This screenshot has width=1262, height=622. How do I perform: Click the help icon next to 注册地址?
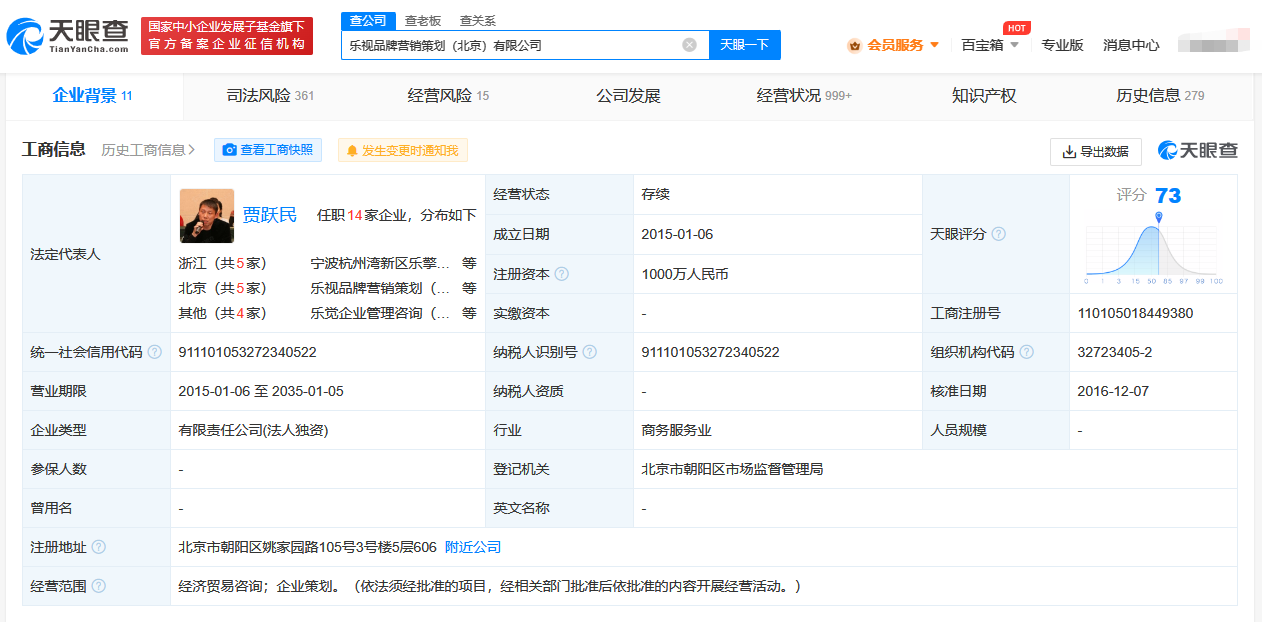click(x=98, y=547)
